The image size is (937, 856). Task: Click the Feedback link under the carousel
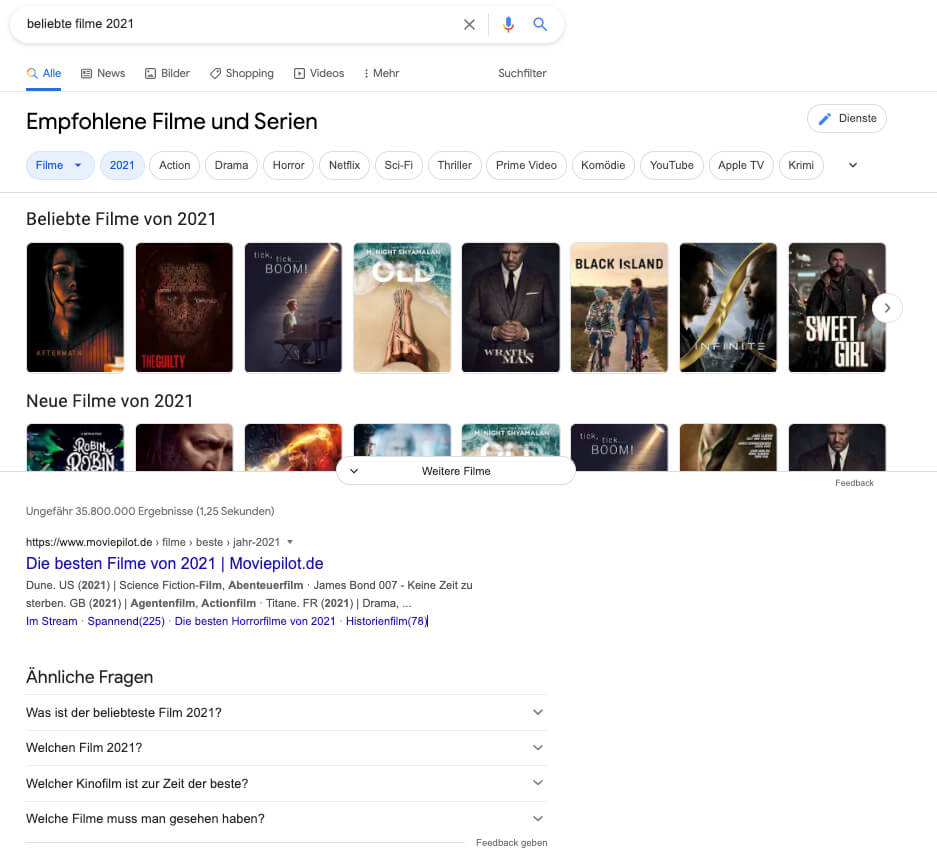tap(854, 483)
